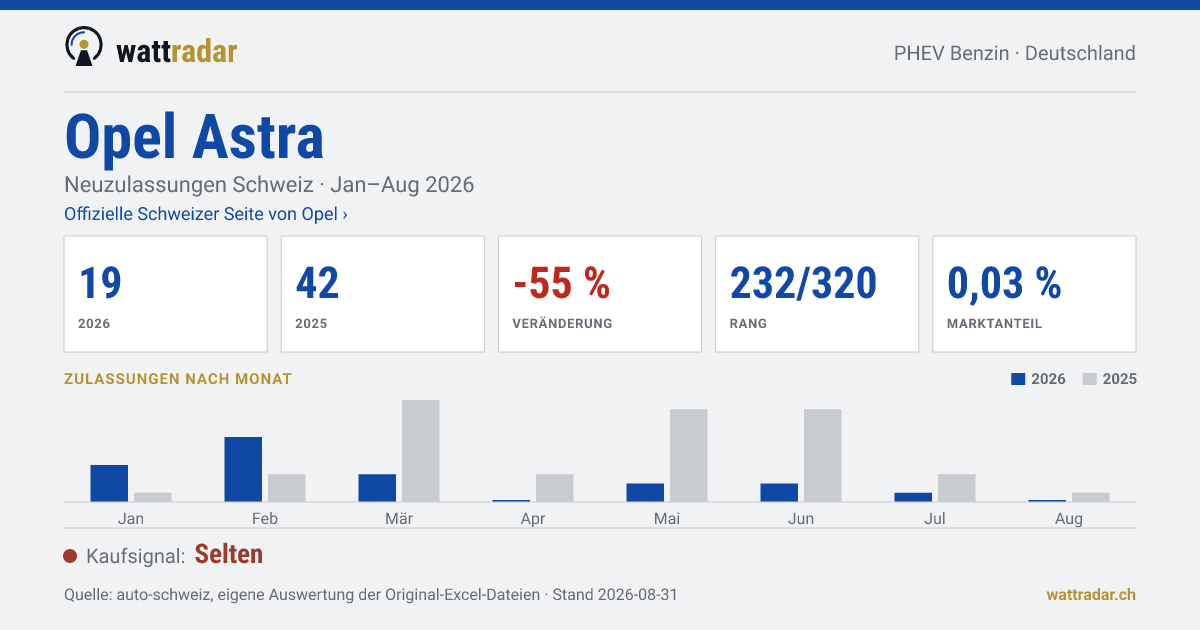
Task: Click the Selten purchase signal value
Action: coord(229,554)
